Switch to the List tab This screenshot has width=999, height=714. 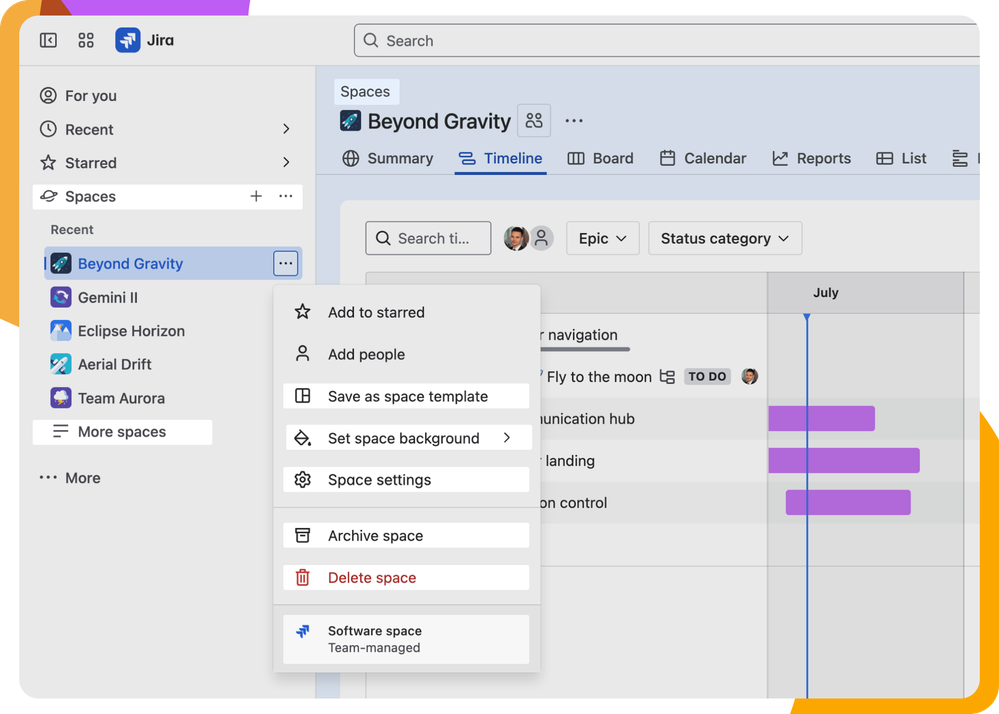[902, 159]
